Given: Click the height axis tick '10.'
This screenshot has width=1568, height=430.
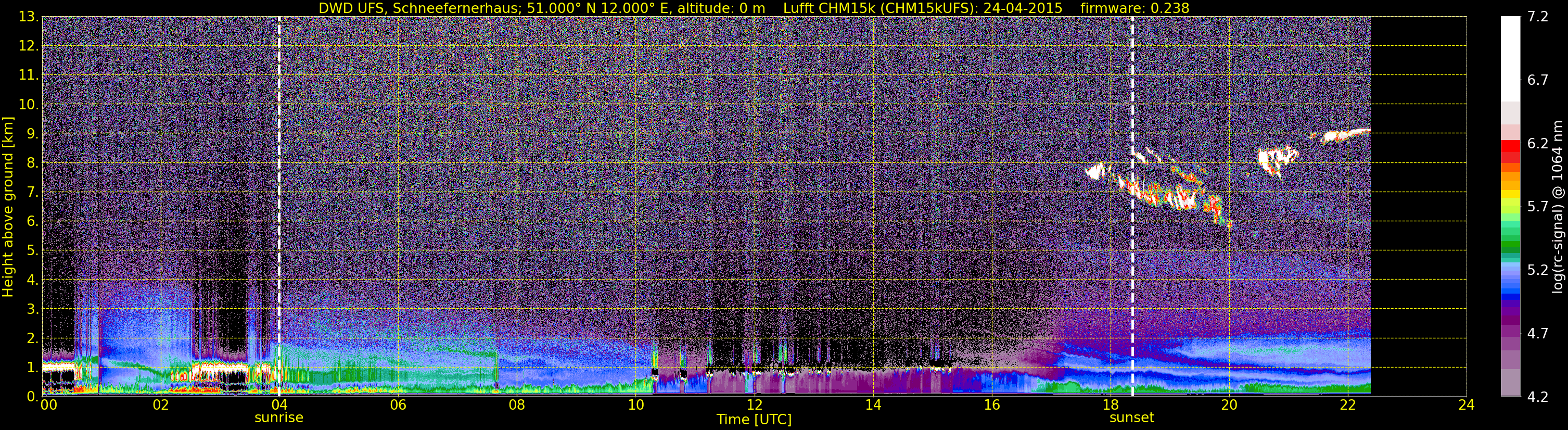Looking at the screenshot, I should tap(28, 105).
